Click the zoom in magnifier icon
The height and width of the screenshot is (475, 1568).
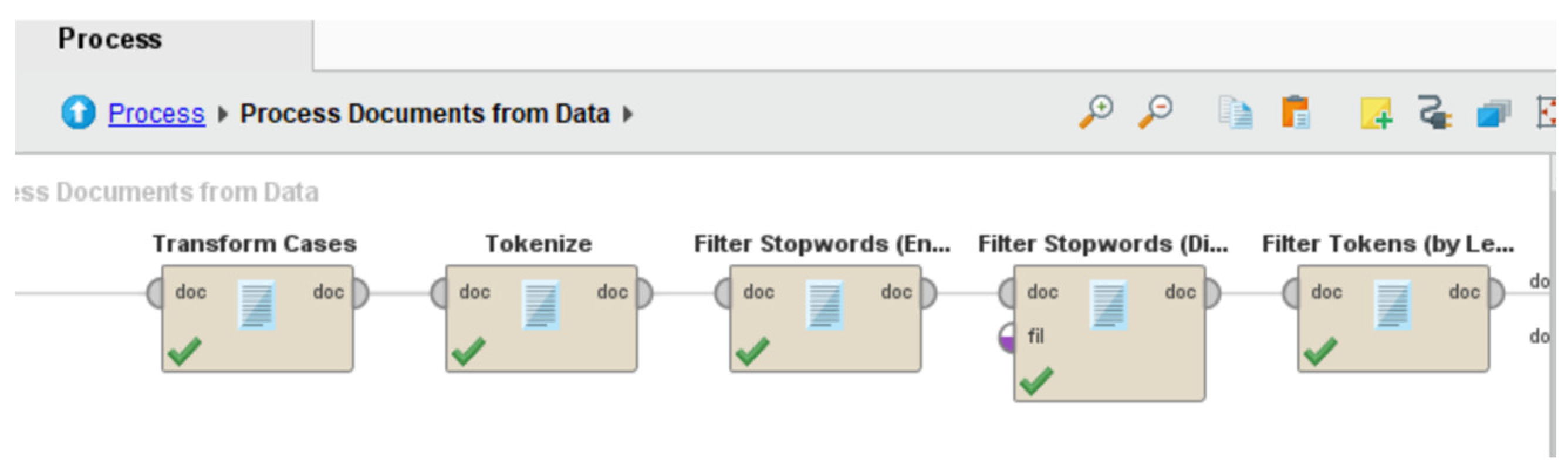(1096, 111)
